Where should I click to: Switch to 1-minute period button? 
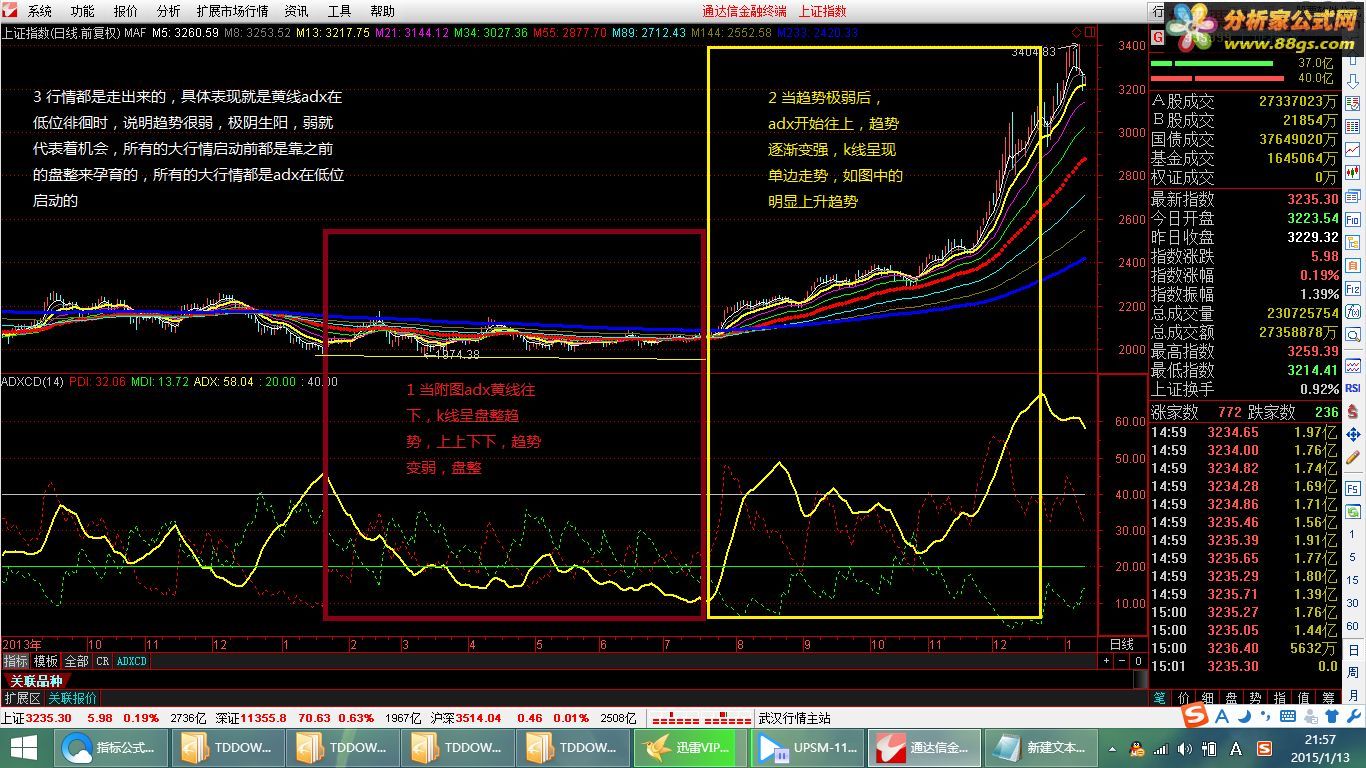[x=1353, y=534]
